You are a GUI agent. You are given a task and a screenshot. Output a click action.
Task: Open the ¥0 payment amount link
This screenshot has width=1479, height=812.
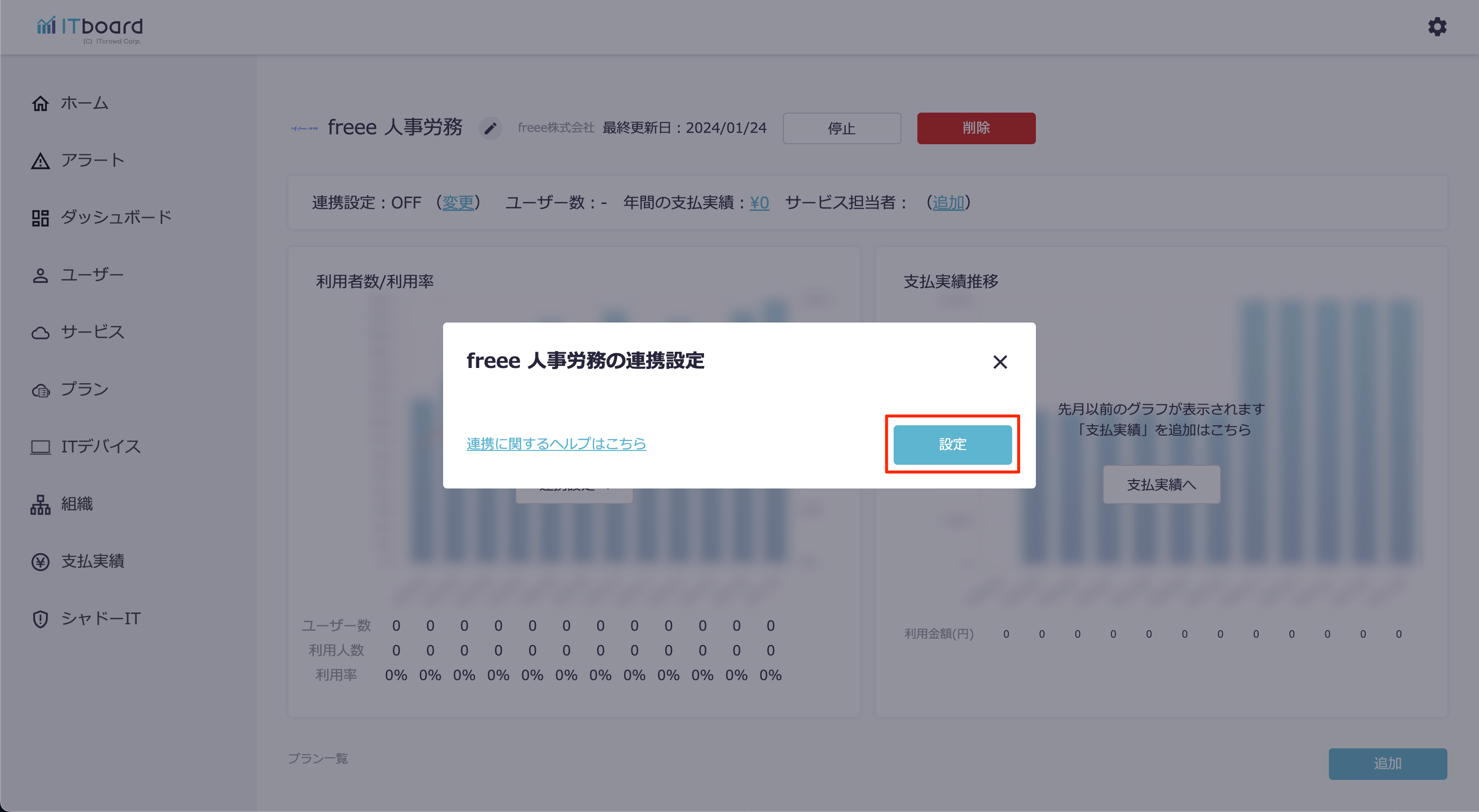tap(759, 202)
